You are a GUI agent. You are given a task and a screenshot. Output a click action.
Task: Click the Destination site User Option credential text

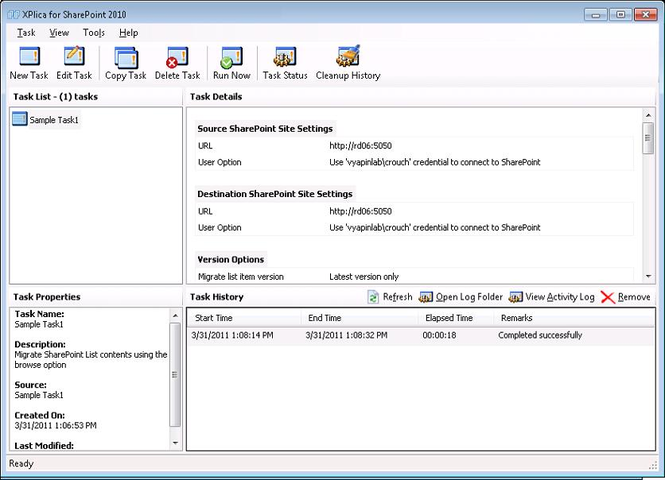[435, 227]
